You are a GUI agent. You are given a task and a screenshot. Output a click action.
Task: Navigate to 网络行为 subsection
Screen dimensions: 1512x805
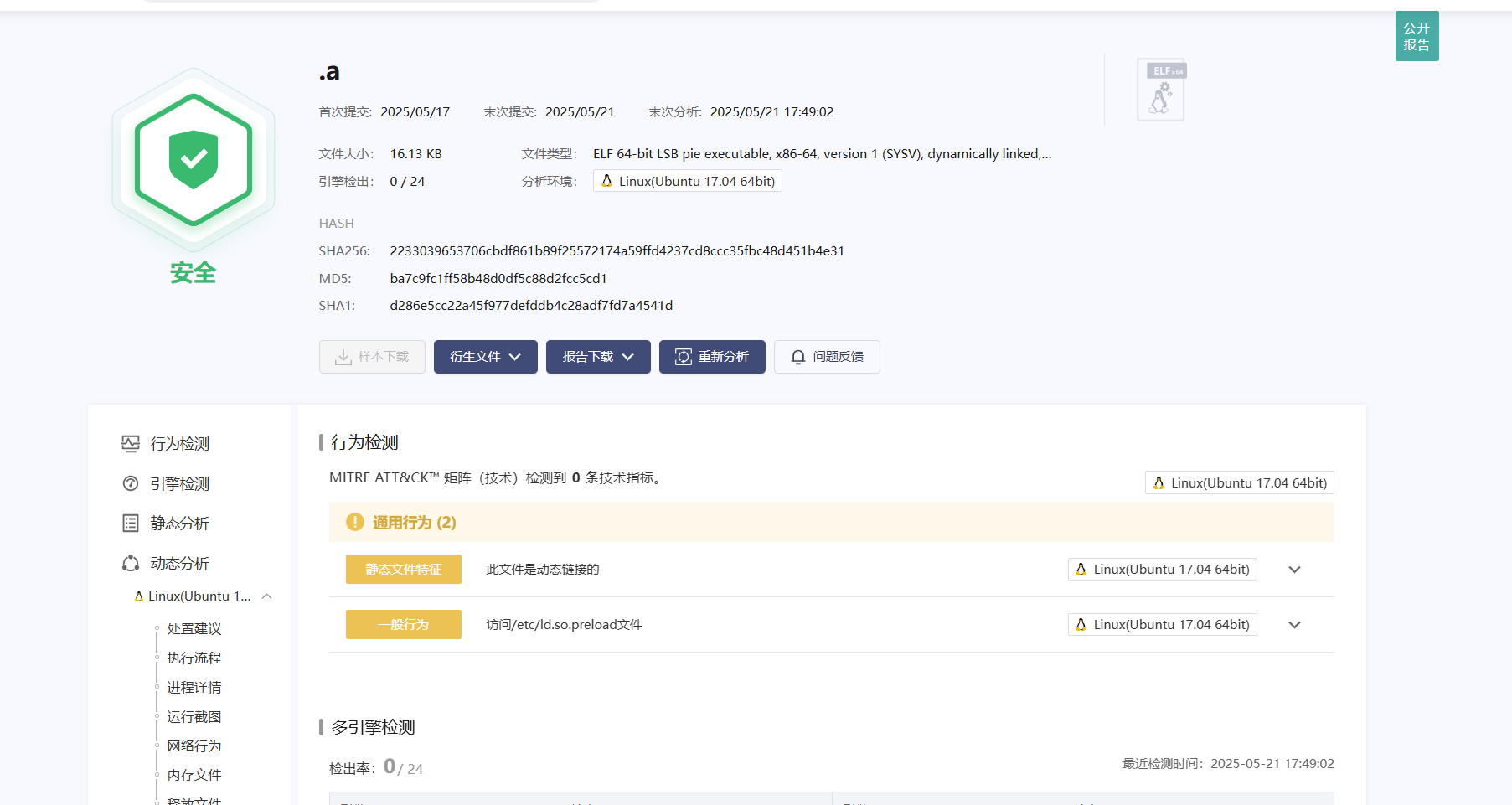194,746
